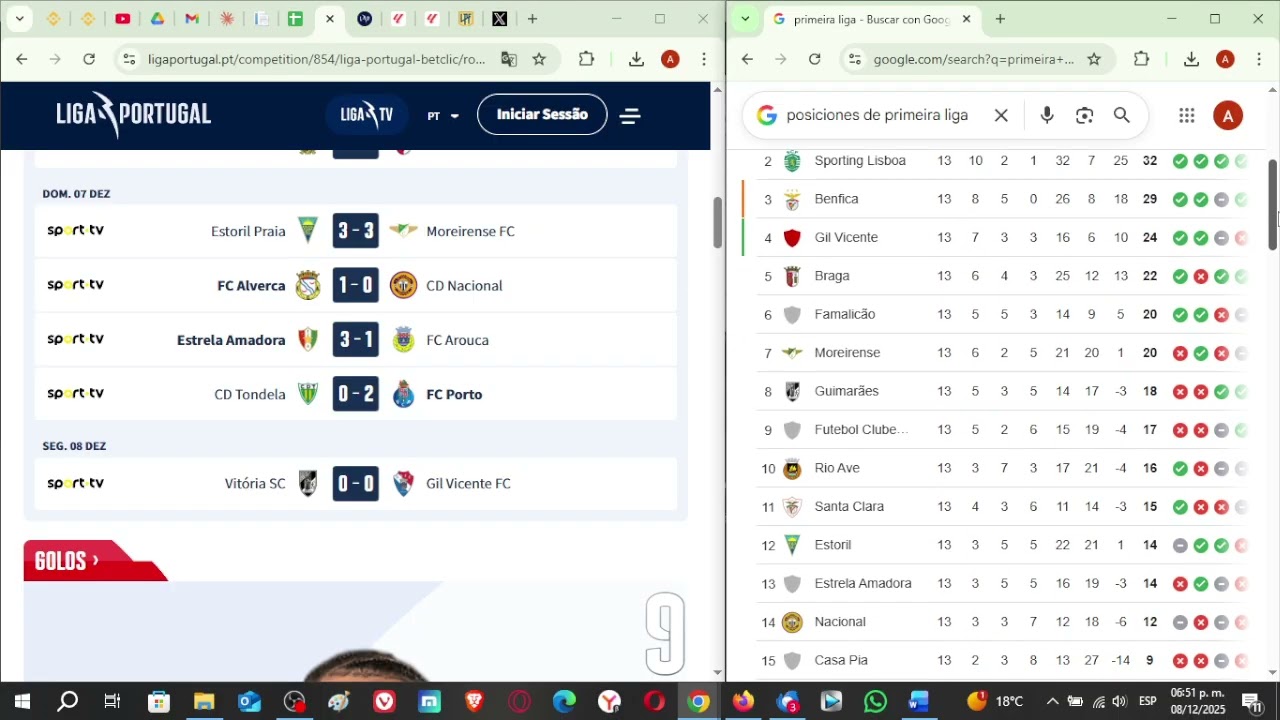
Task: Open Liga TV link
Action: point(367,115)
